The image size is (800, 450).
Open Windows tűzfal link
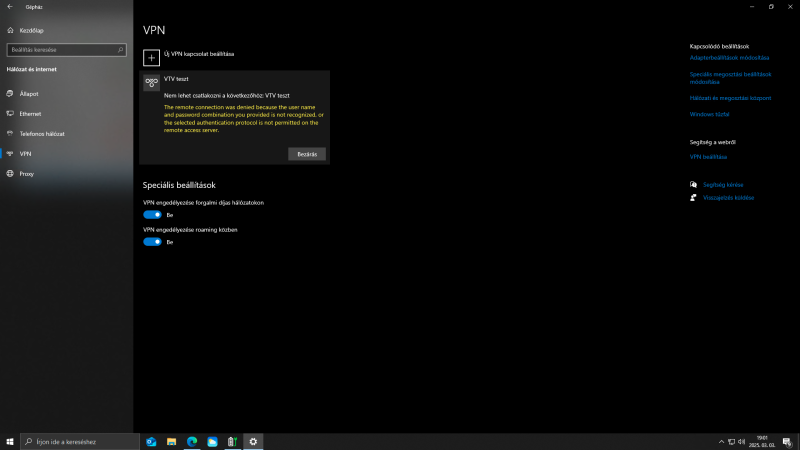click(x=709, y=114)
